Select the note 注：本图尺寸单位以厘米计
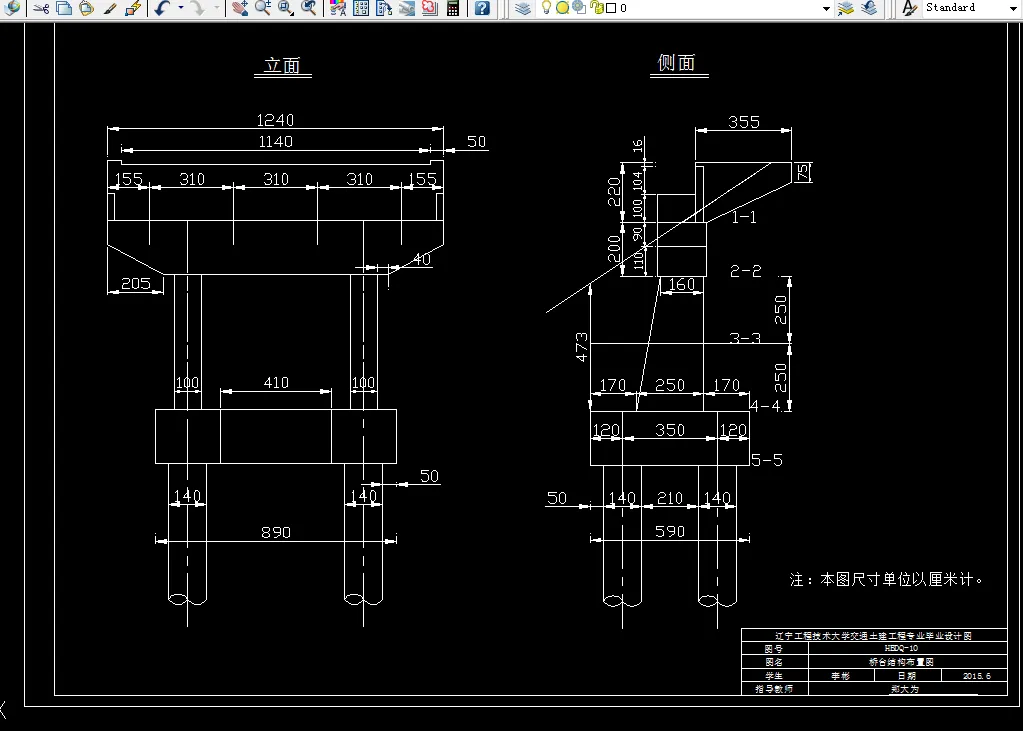The width and height of the screenshot is (1023, 731). [887, 580]
